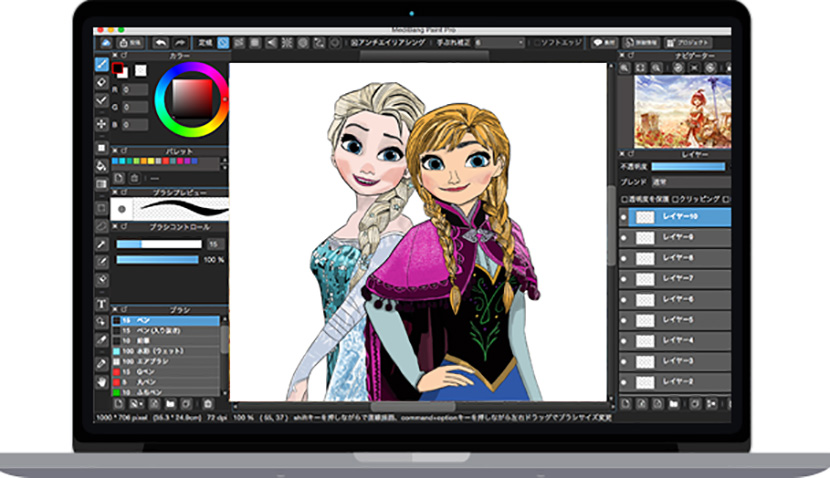Enable the radial snap guide
This screenshot has width=830, height=478.
(x=287, y=43)
